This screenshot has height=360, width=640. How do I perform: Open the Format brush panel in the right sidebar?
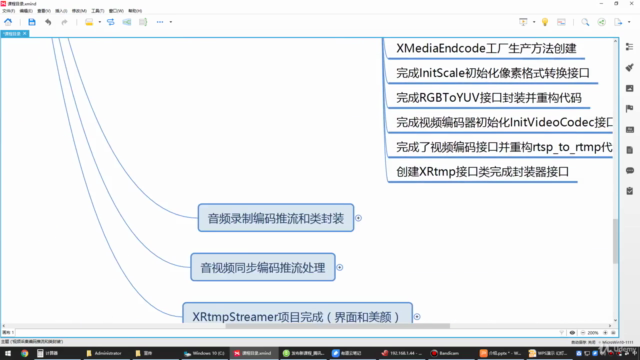(629, 67)
